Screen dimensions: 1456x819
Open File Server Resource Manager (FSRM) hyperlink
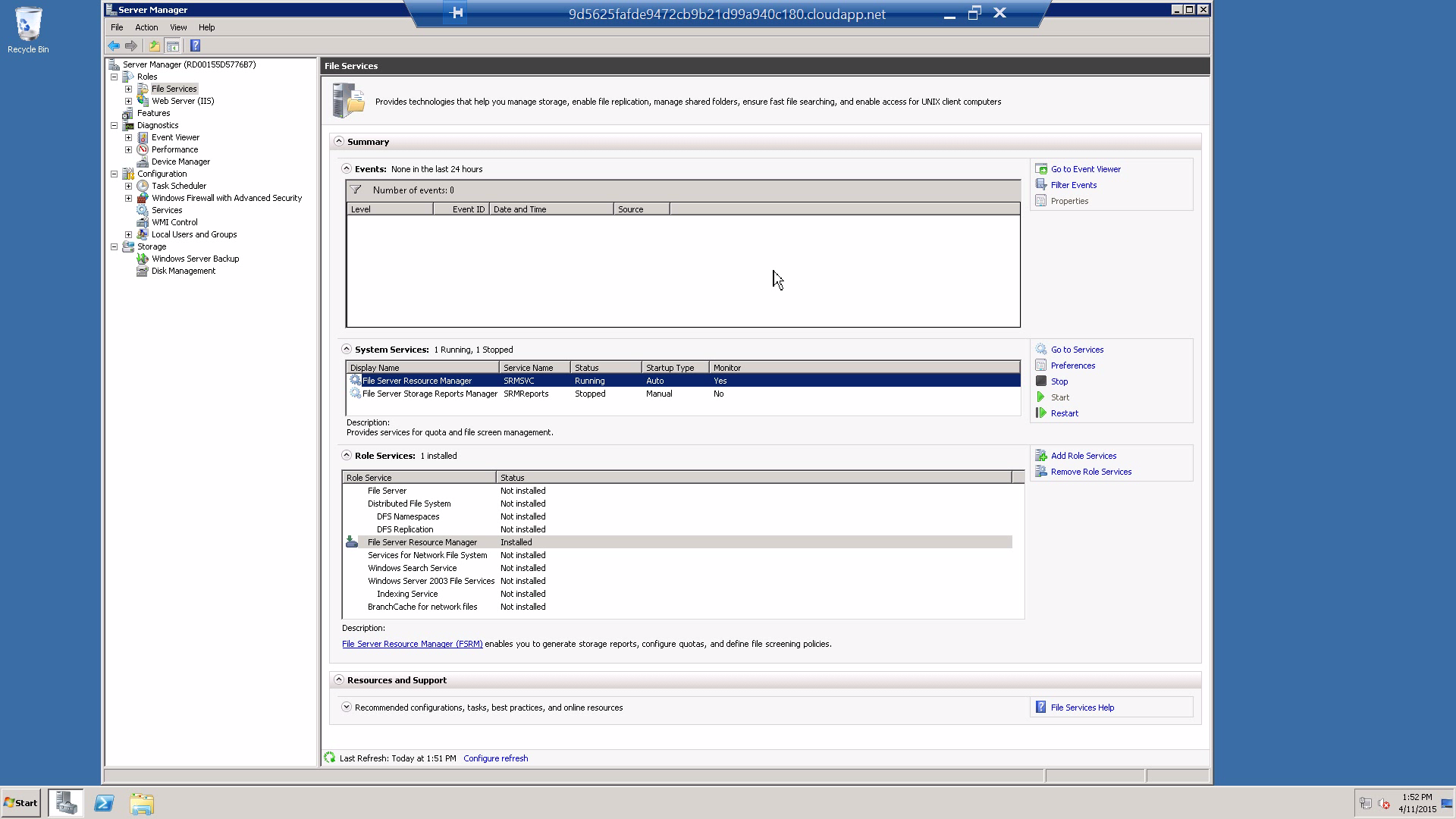pos(412,644)
